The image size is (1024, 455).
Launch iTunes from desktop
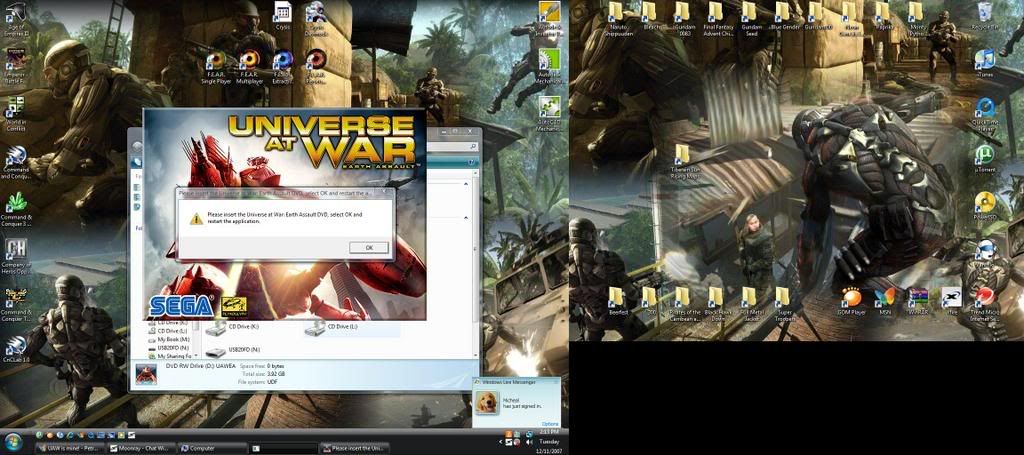985,63
